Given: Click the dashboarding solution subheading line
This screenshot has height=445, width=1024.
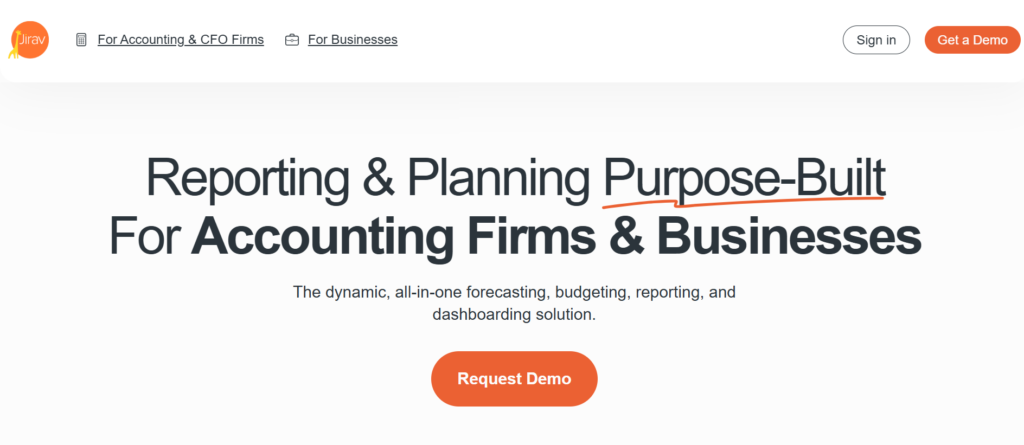Looking at the screenshot, I should click(x=513, y=314).
